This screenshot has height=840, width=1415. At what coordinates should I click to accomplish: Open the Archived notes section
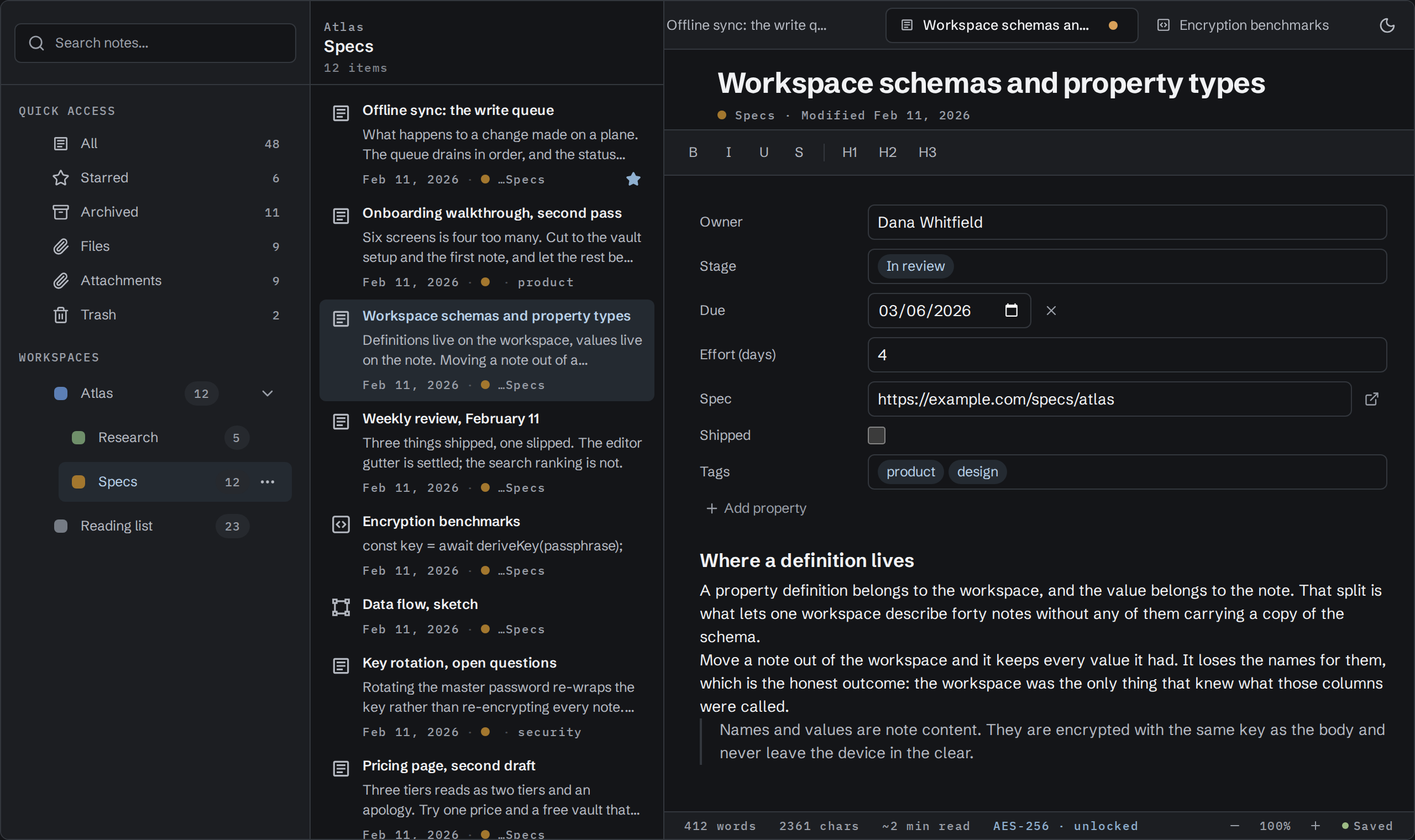(166, 212)
